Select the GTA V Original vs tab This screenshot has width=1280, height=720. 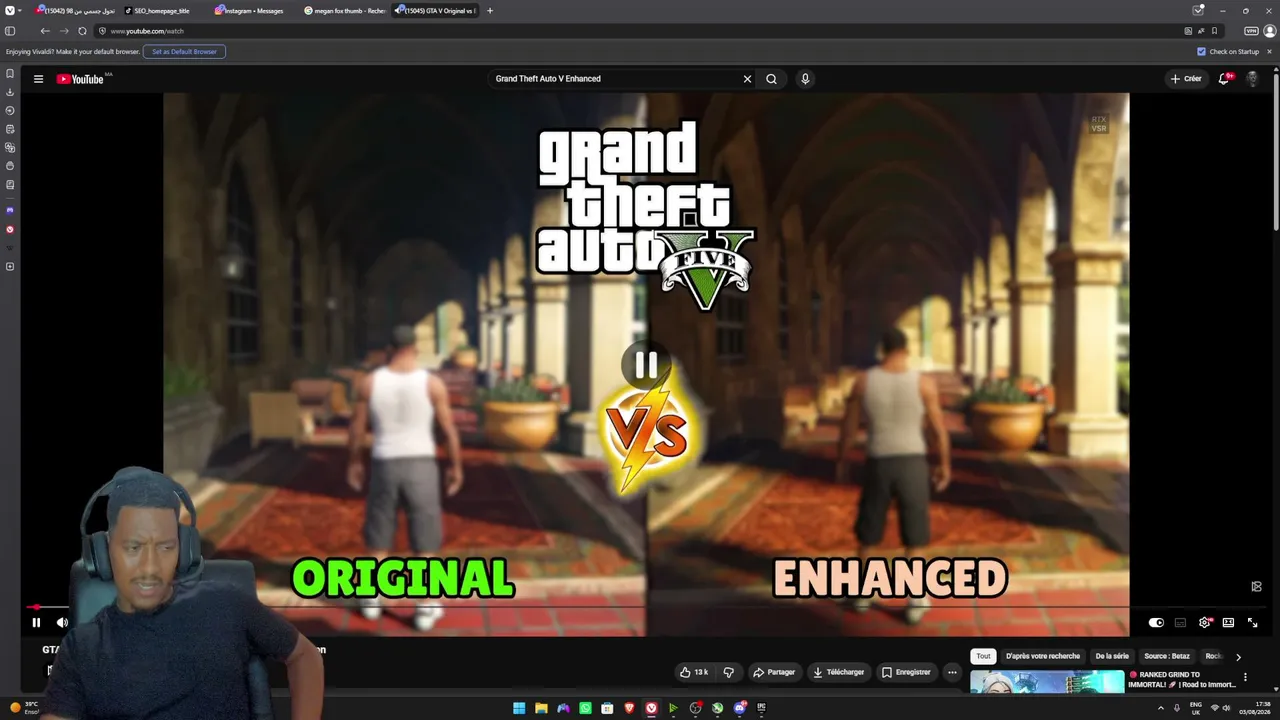click(x=436, y=11)
